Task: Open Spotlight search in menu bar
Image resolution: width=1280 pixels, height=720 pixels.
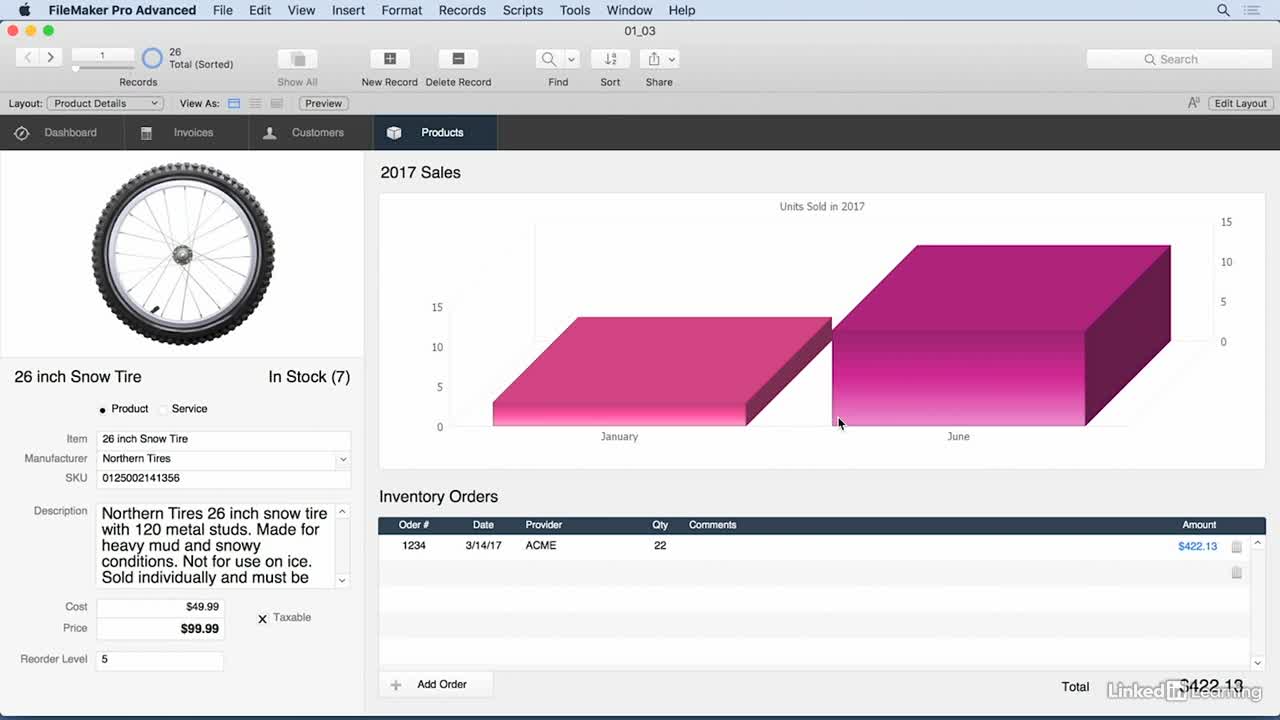Action: coord(1223,10)
